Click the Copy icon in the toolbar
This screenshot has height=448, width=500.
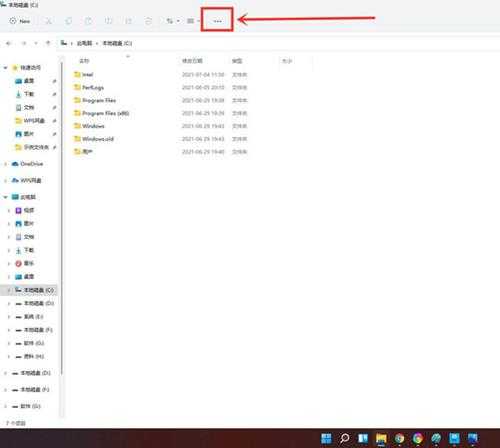click(69, 21)
